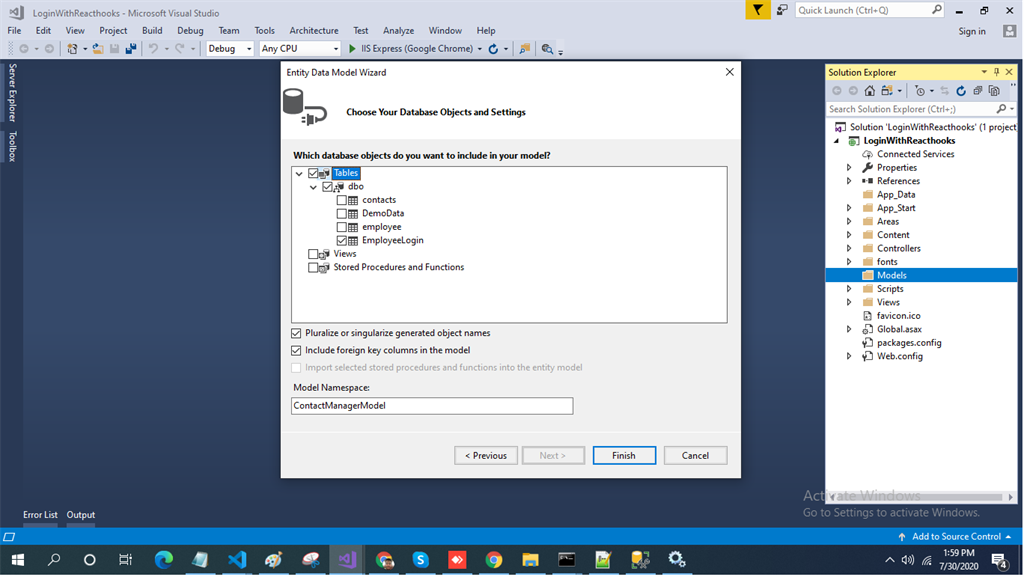Open the Debug configuration dropdown

click(x=248, y=49)
